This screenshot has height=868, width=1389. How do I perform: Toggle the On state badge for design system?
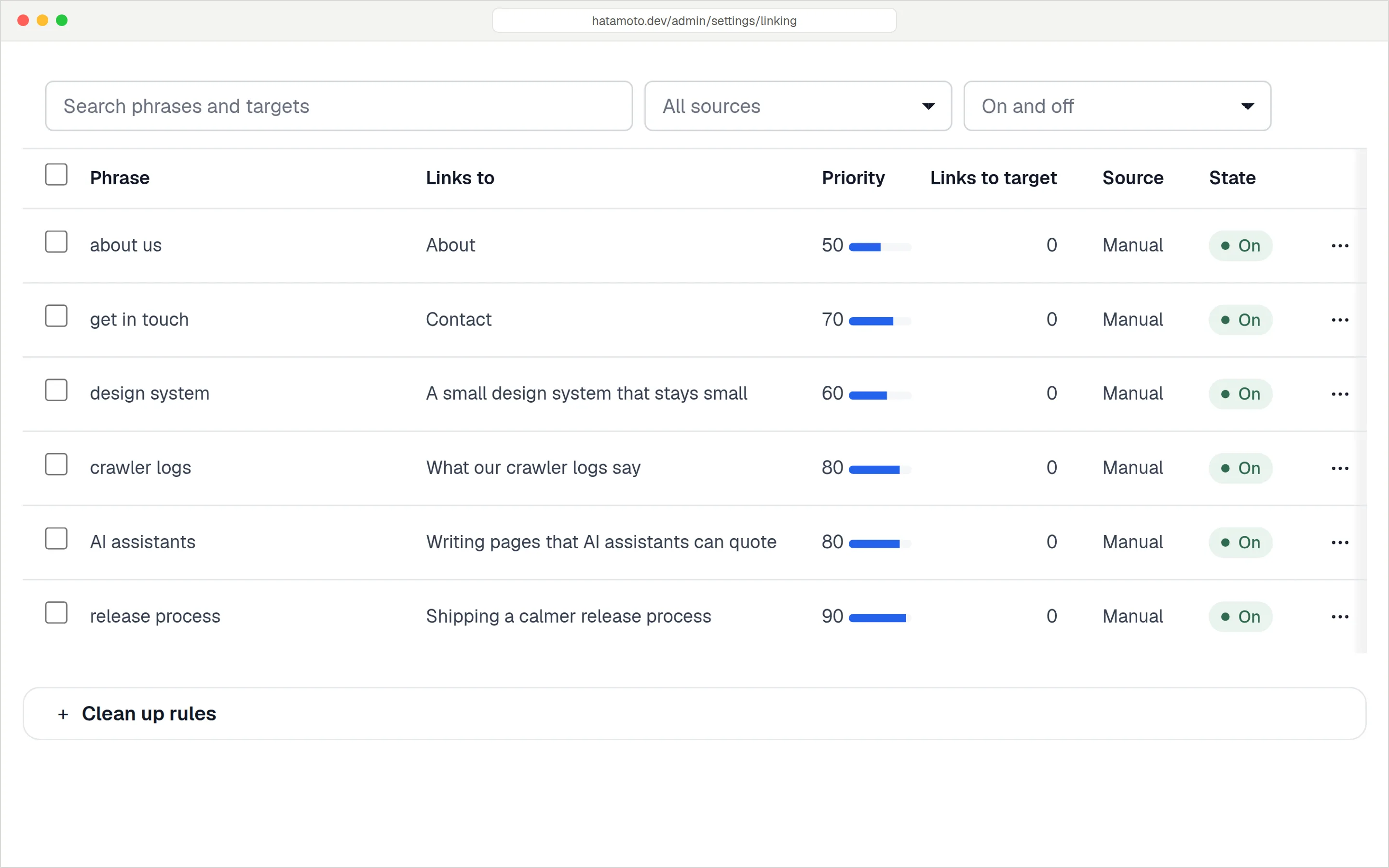point(1240,394)
